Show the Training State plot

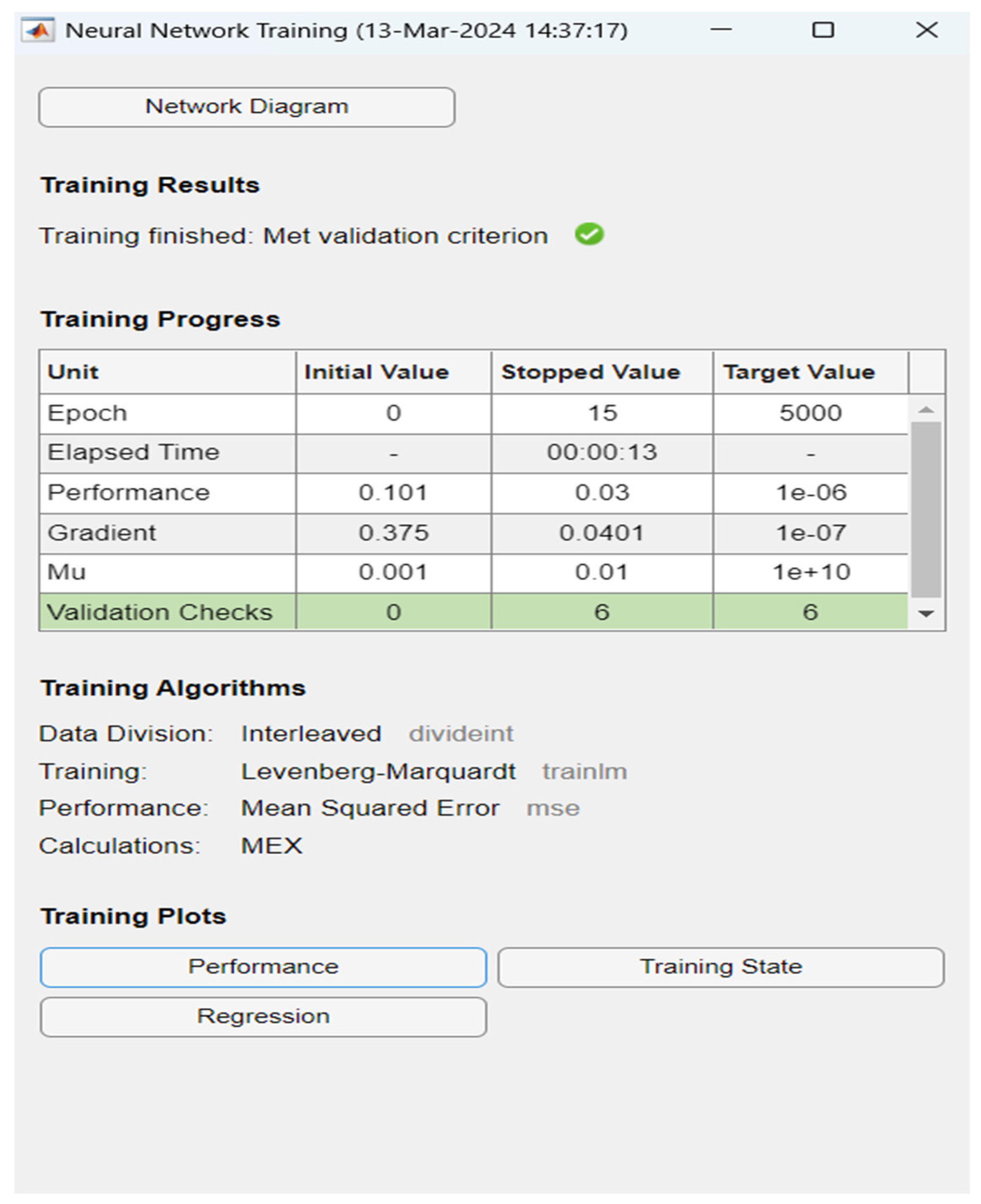[x=721, y=967]
